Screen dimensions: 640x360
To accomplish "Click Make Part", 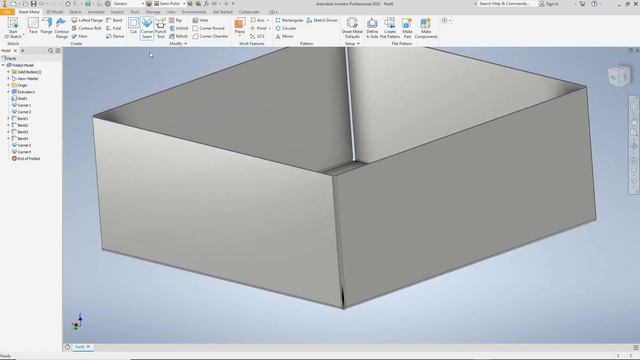I will pos(407,28).
